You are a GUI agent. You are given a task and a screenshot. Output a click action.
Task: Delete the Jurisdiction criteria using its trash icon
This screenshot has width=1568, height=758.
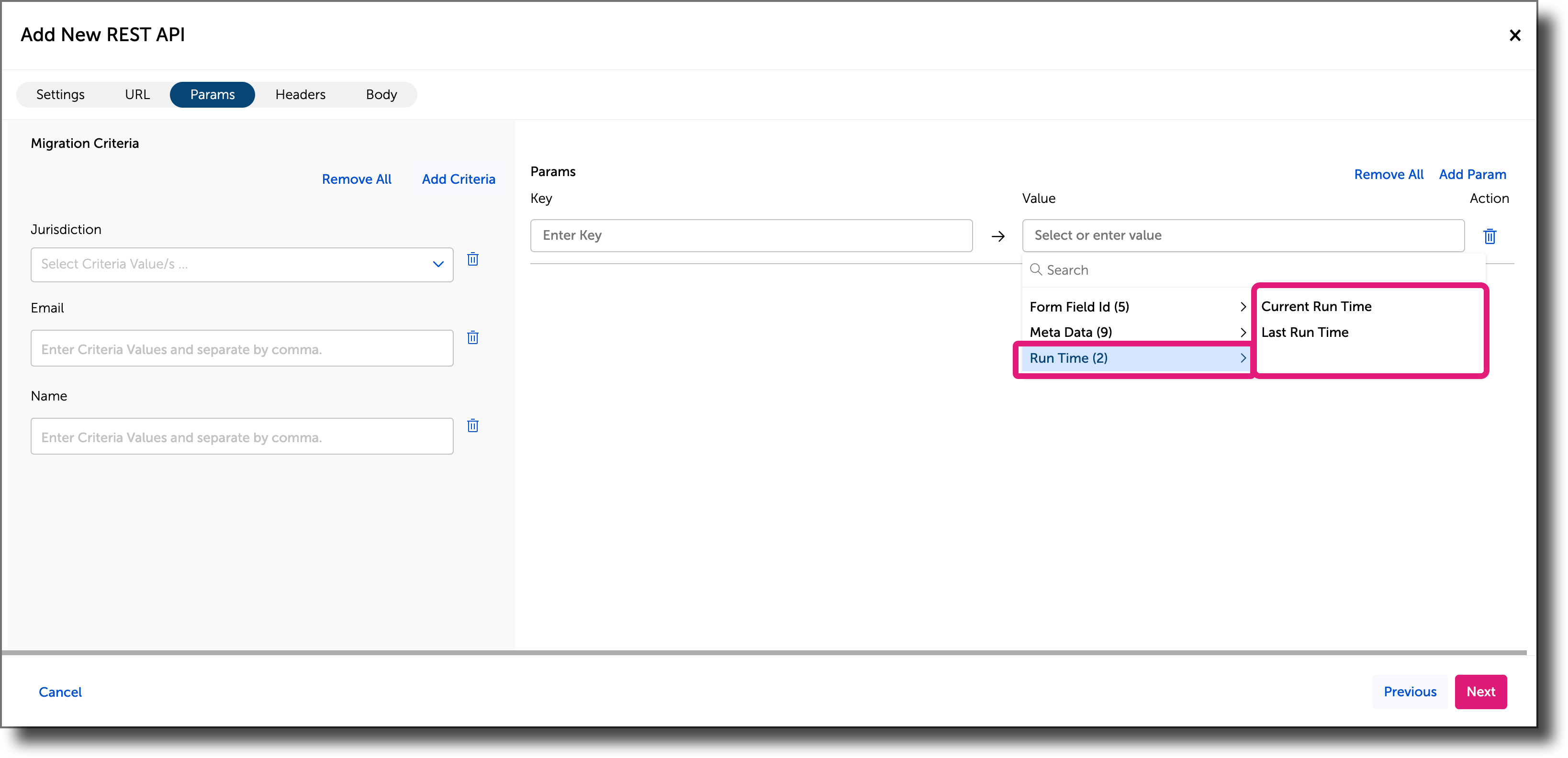[x=473, y=260]
